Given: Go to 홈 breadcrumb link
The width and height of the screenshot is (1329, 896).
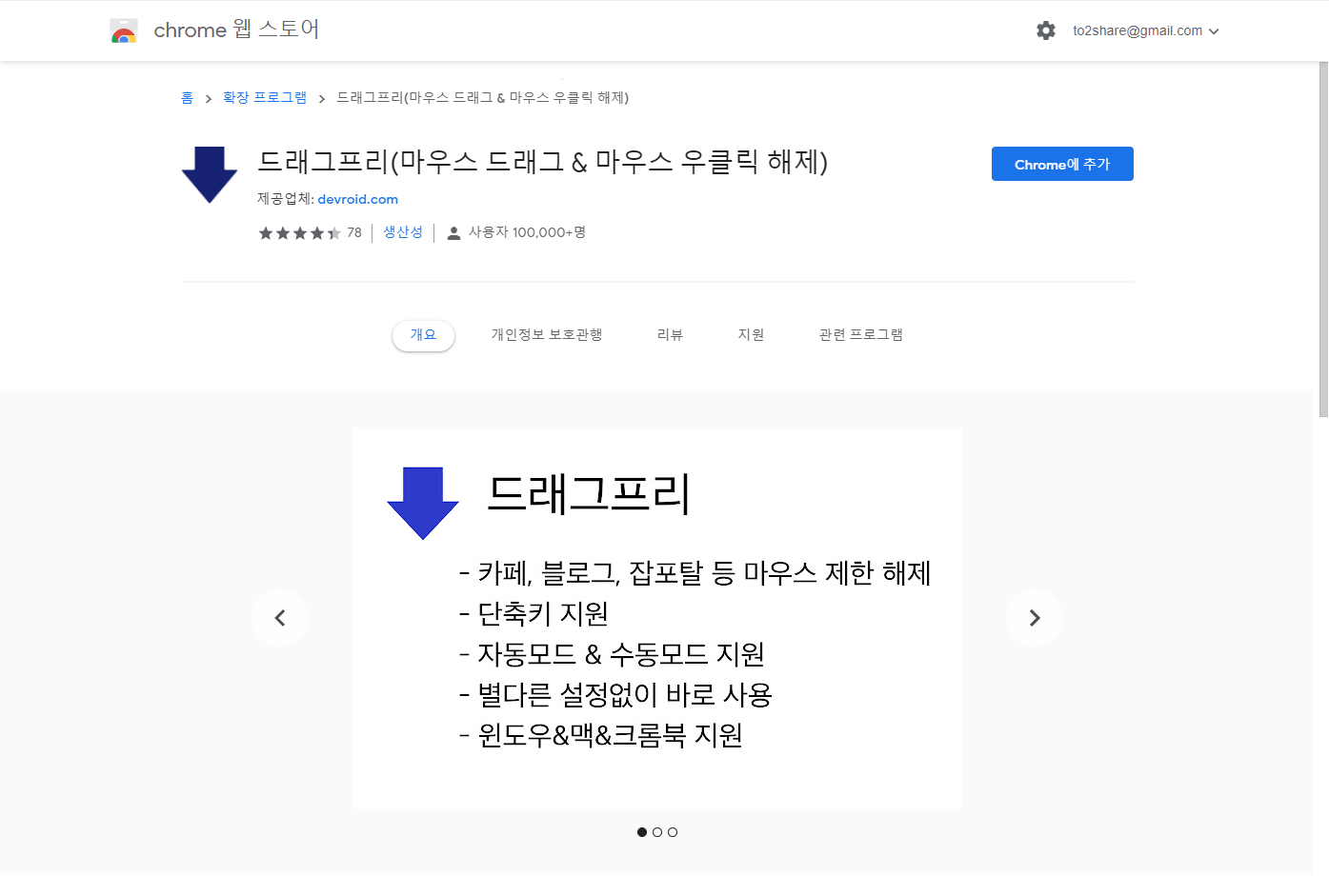Looking at the screenshot, I should pyautogui.click(x=187, y=97).
